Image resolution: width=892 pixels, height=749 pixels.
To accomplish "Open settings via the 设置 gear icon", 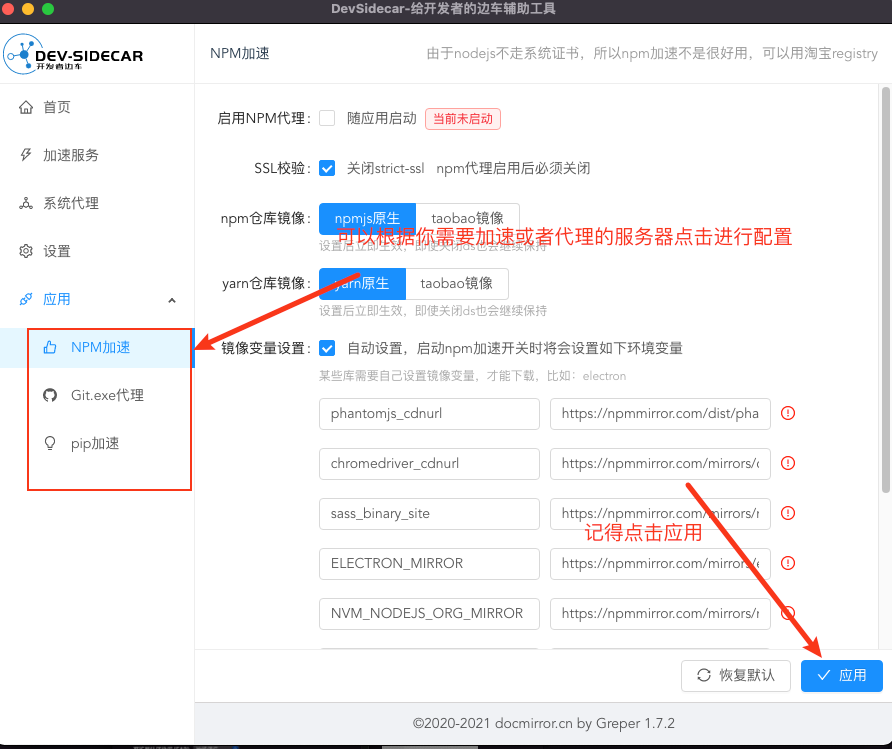I will tap(25, 251).
